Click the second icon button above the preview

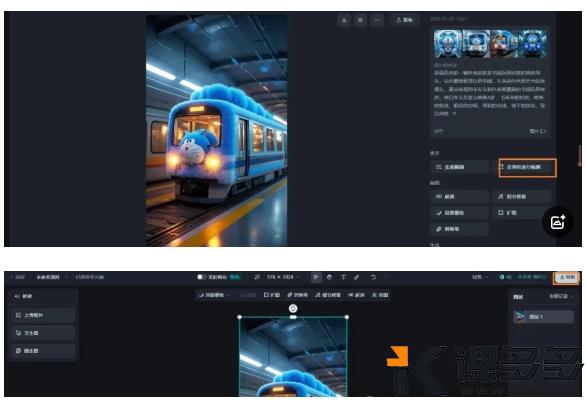tap(360, 20)
